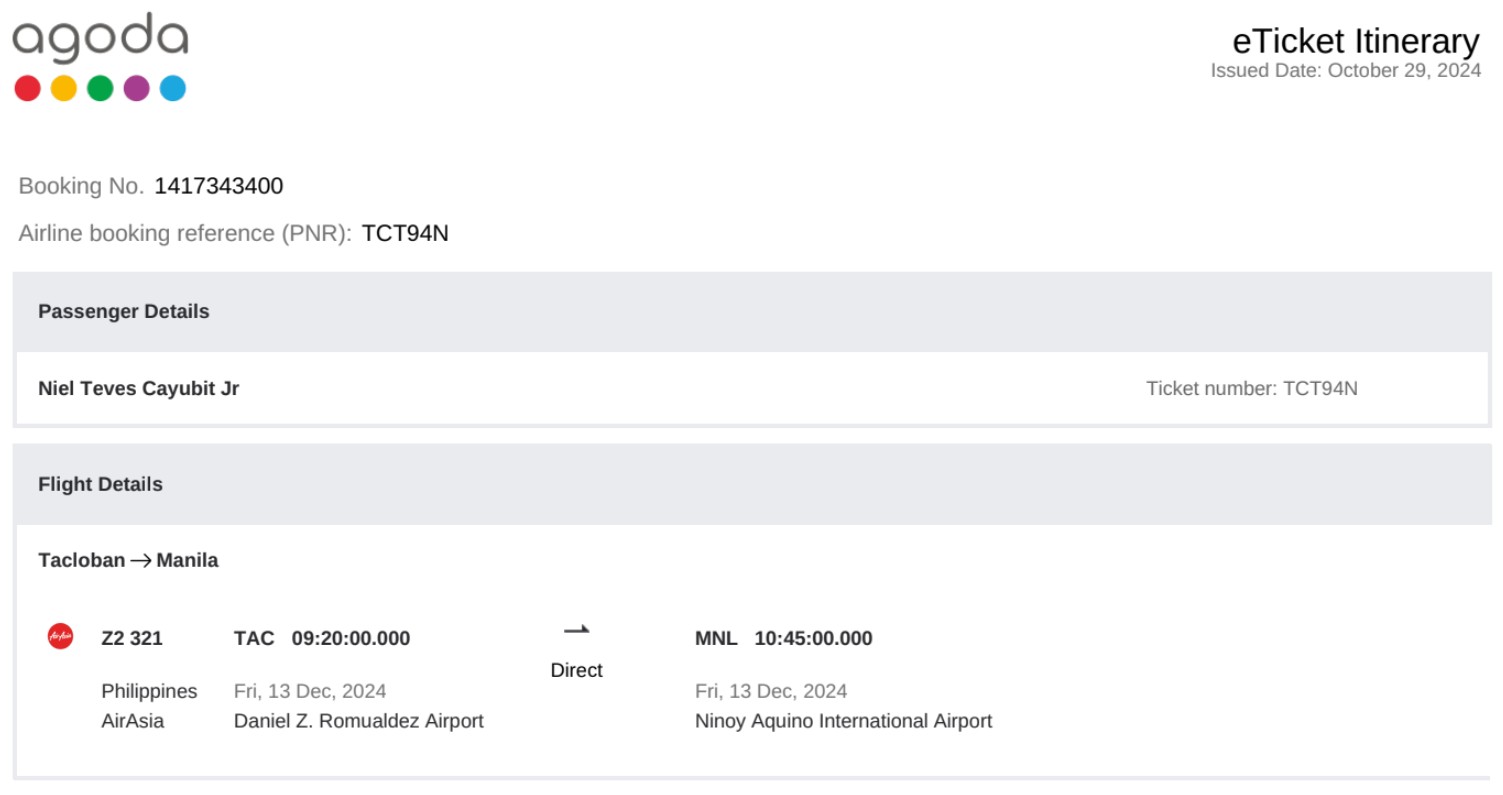Click the green dot in agoda logo
This screenshot has height=795, width=1503.
100,88
